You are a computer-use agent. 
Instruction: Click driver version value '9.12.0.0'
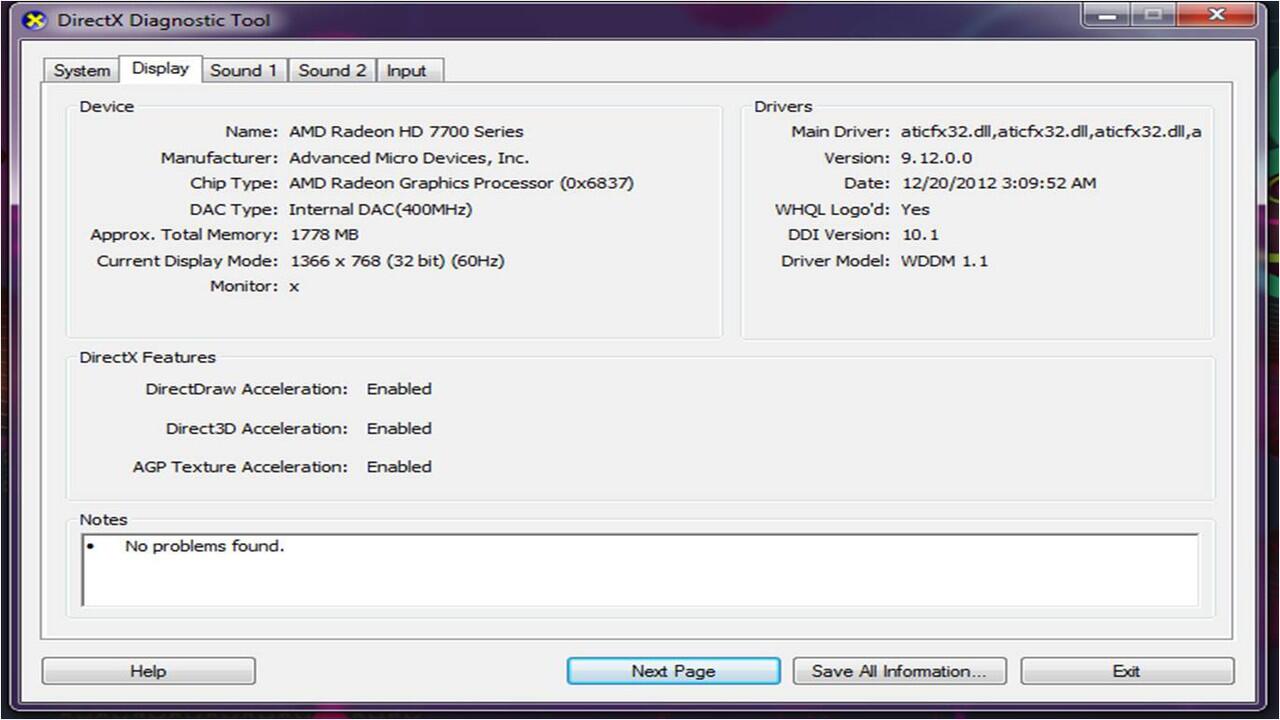tap(936, 158)
